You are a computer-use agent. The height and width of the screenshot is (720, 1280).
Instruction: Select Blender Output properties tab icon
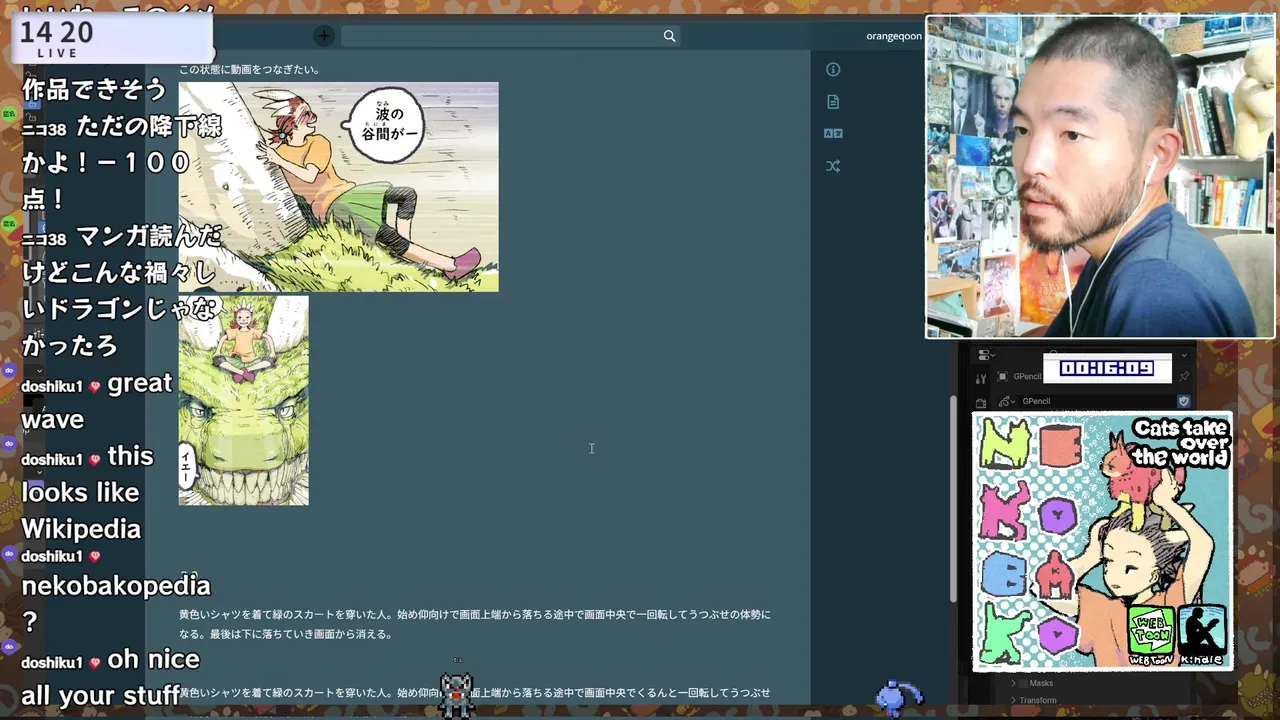coord(980,403)
